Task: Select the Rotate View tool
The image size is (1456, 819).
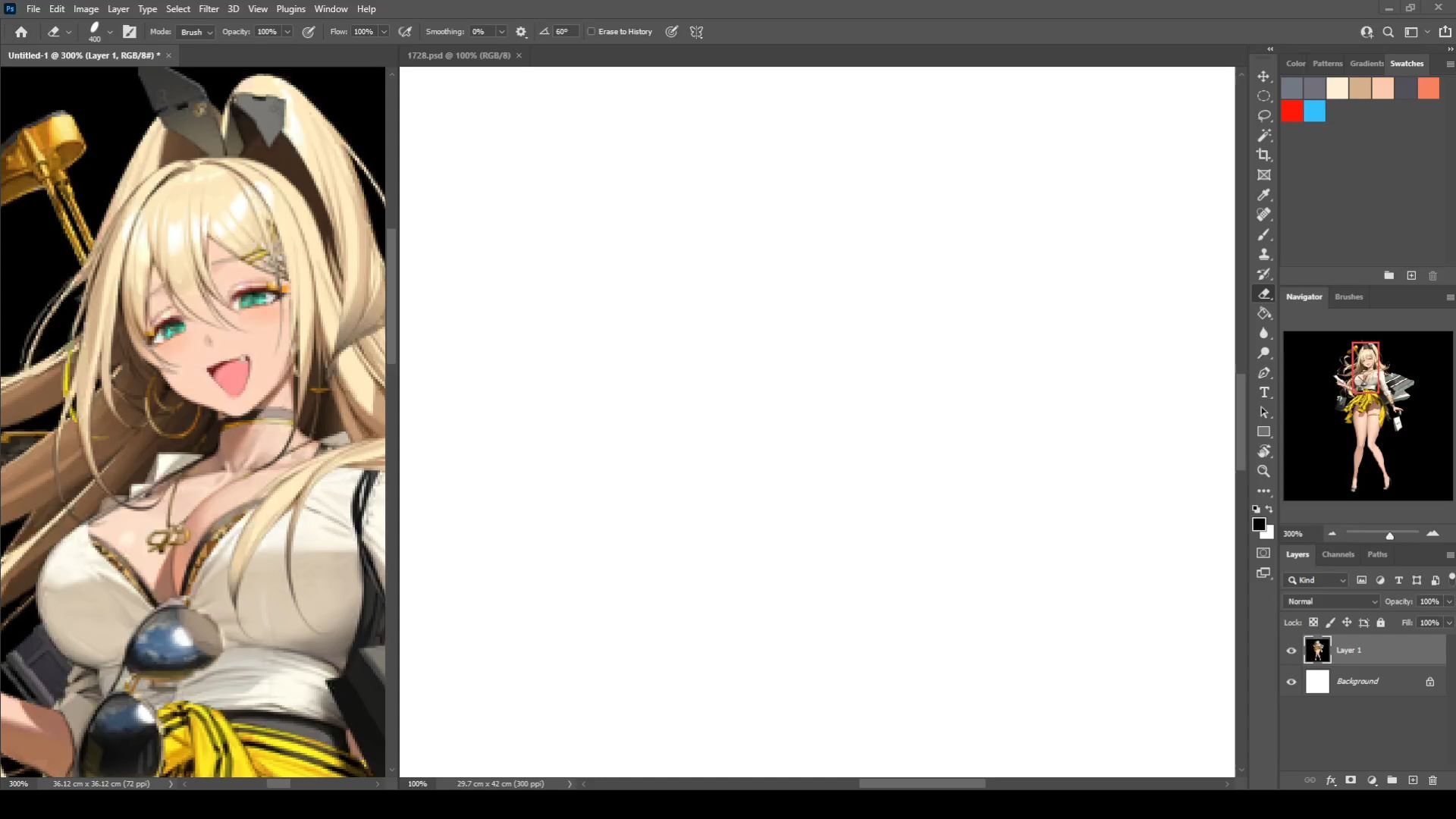Action: [x=1263, y=451]
